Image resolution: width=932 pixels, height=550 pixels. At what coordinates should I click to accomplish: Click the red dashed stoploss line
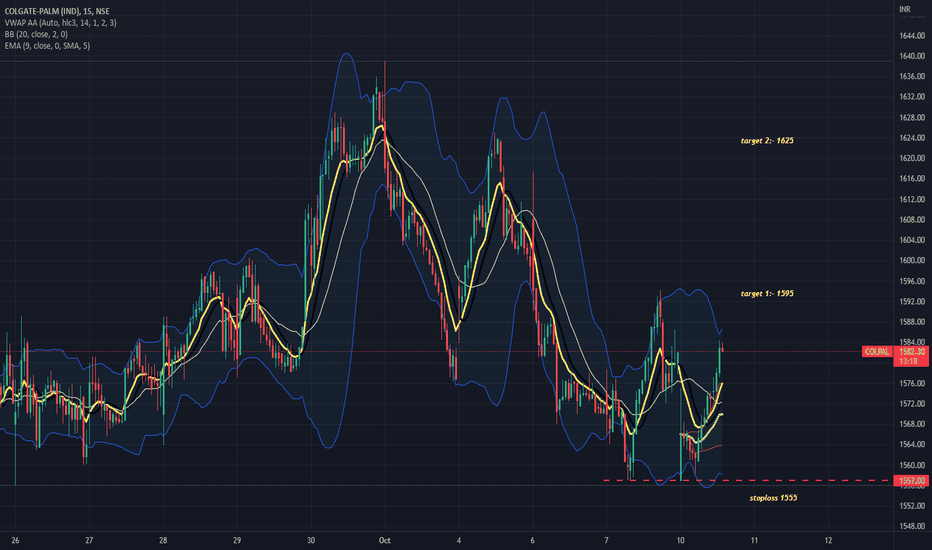coord(748,480)
